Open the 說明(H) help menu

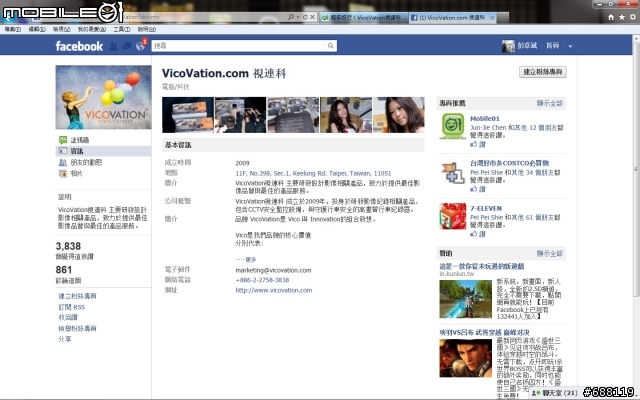click(x=147, y=29)
